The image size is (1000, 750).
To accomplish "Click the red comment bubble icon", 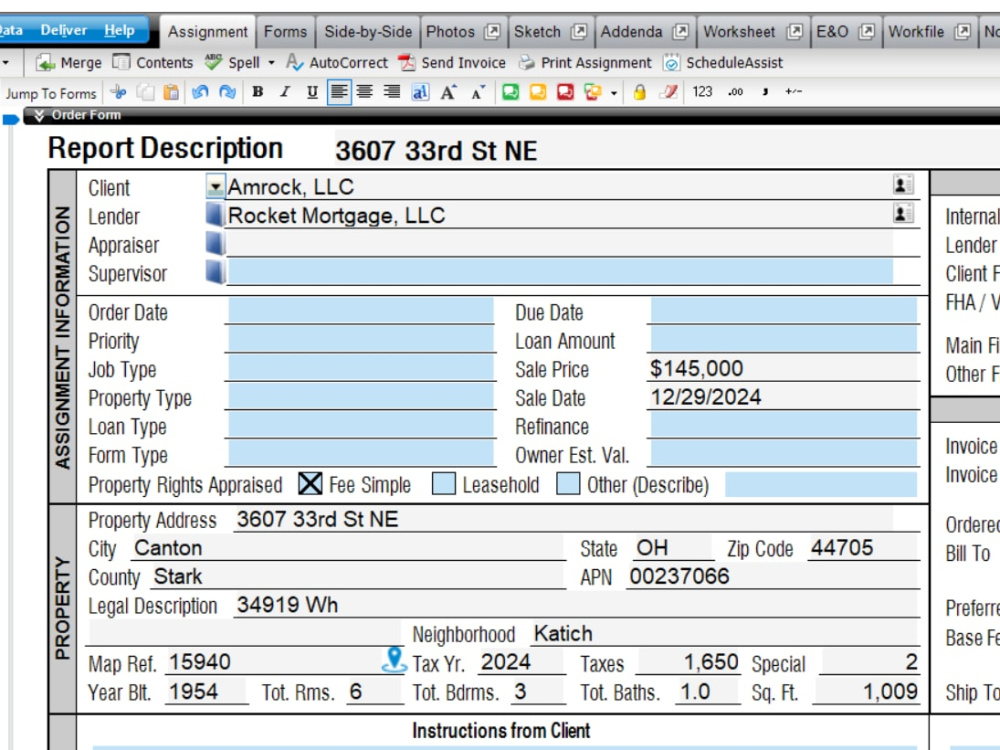I will (x=565, y=92).
